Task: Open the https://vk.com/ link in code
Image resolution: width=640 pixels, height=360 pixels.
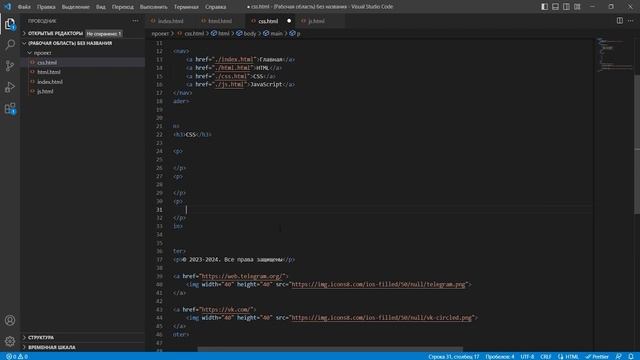Action: [227, 309]
